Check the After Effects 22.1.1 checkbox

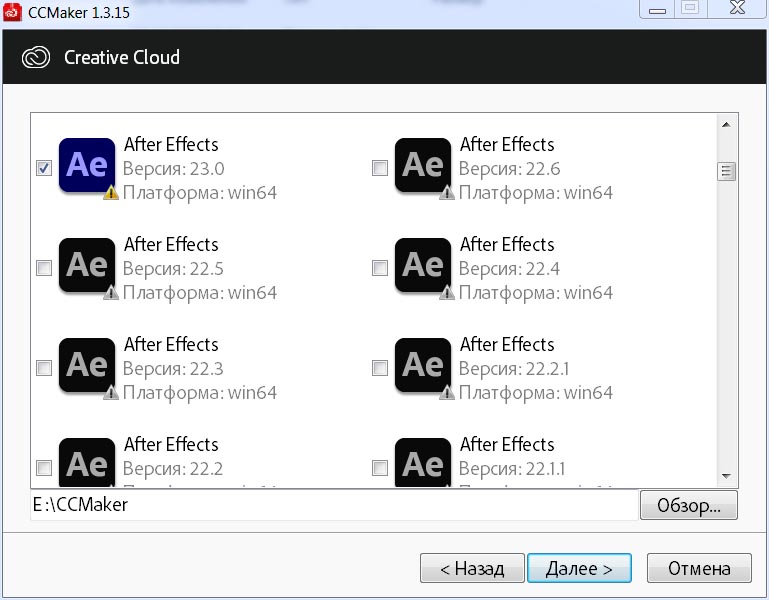pyautogui.click(x=380, y=468)
